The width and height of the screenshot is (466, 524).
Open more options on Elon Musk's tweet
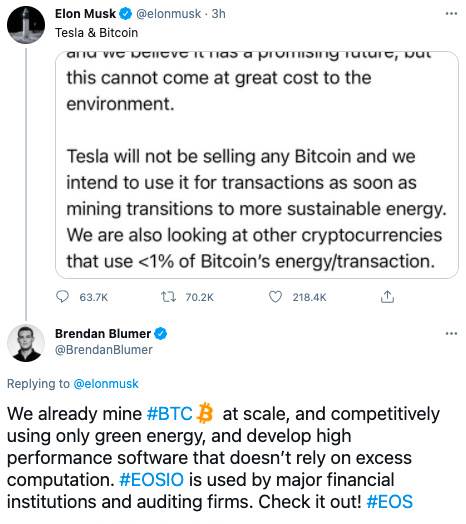pos(451,14)
